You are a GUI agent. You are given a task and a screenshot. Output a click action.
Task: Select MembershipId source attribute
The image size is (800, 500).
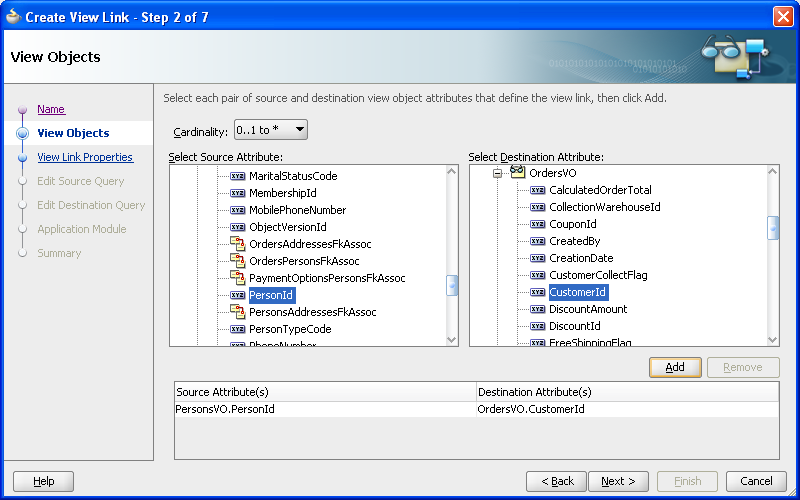pos(283,193)
